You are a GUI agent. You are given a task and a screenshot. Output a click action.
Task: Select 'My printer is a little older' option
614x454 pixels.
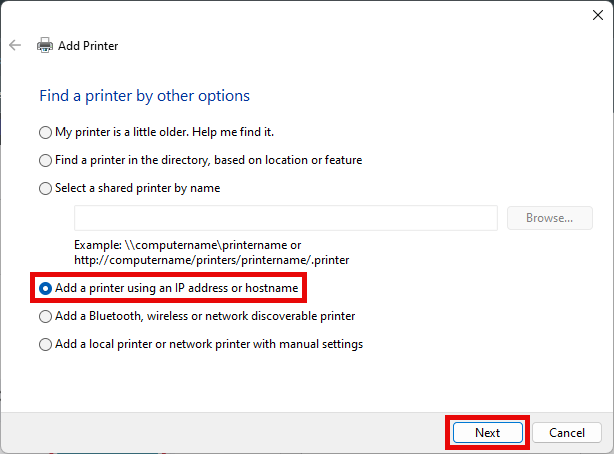pyautogui.click(x=45, y=132)
